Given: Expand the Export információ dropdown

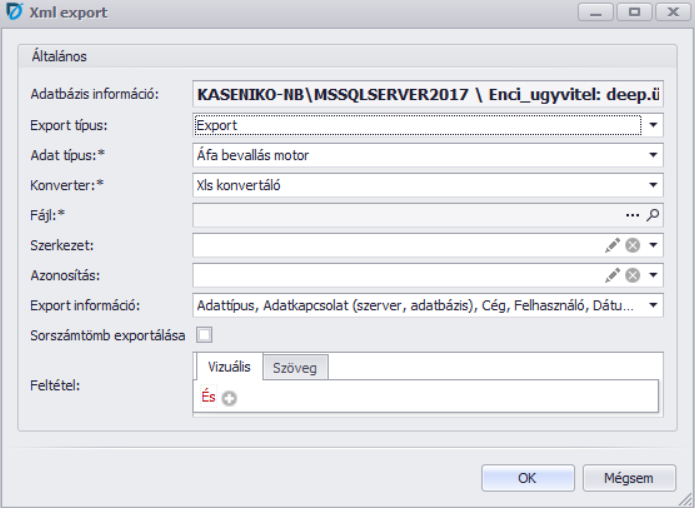Looking at the screenshot, I should (x=653, y=305).
